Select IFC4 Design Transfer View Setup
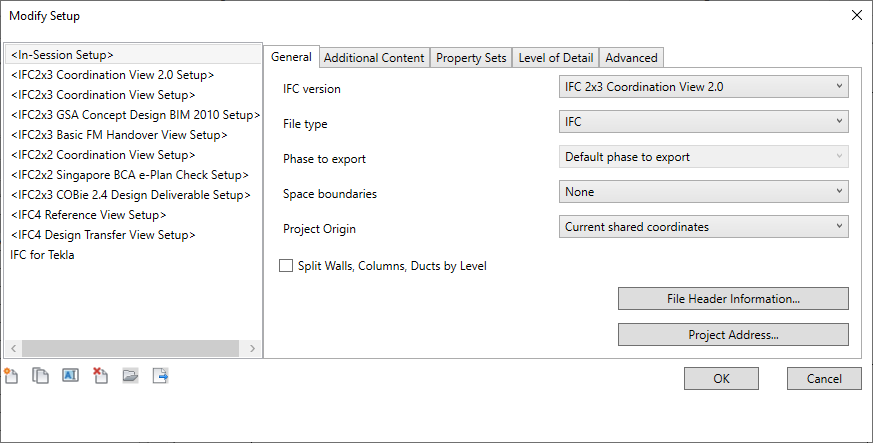 click(133, 235)
